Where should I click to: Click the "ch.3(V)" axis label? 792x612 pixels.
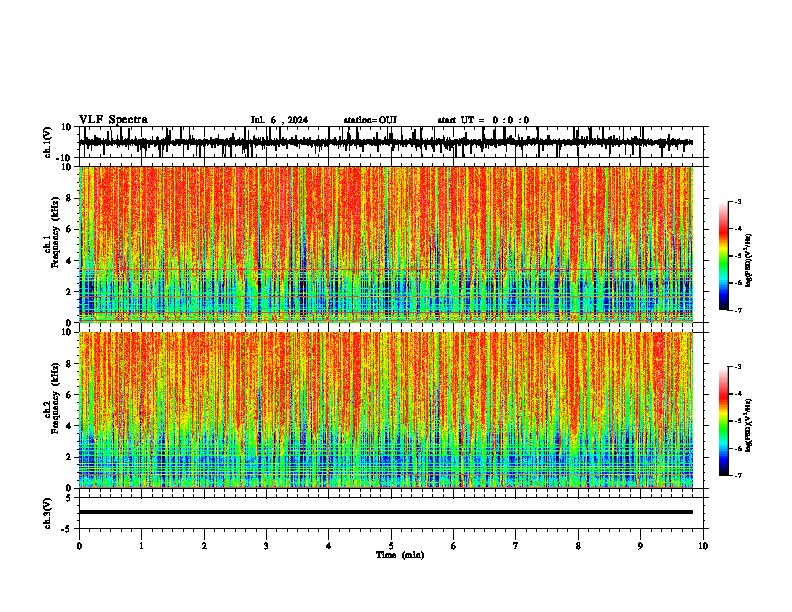48,513
